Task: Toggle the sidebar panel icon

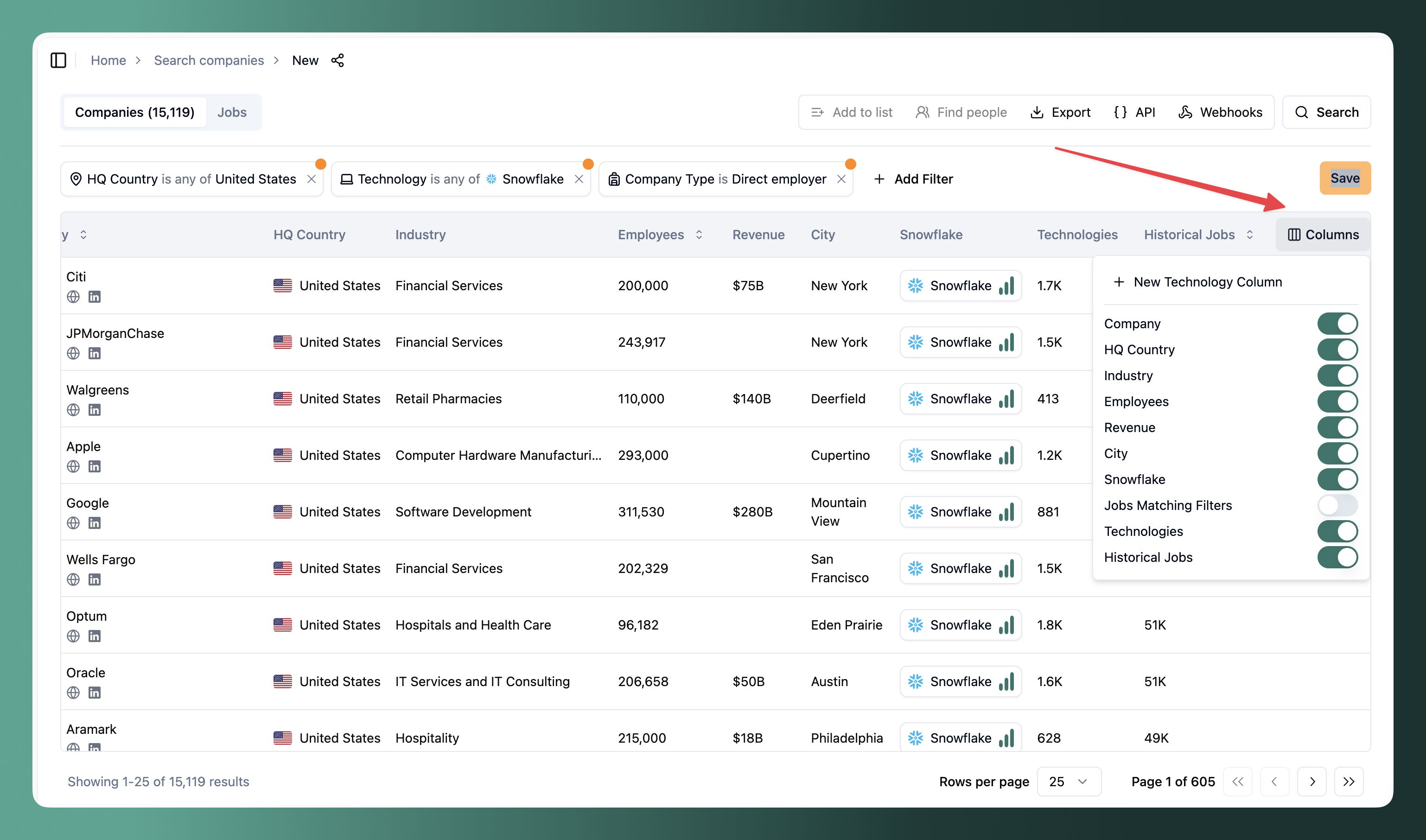Action: (58, 60)
